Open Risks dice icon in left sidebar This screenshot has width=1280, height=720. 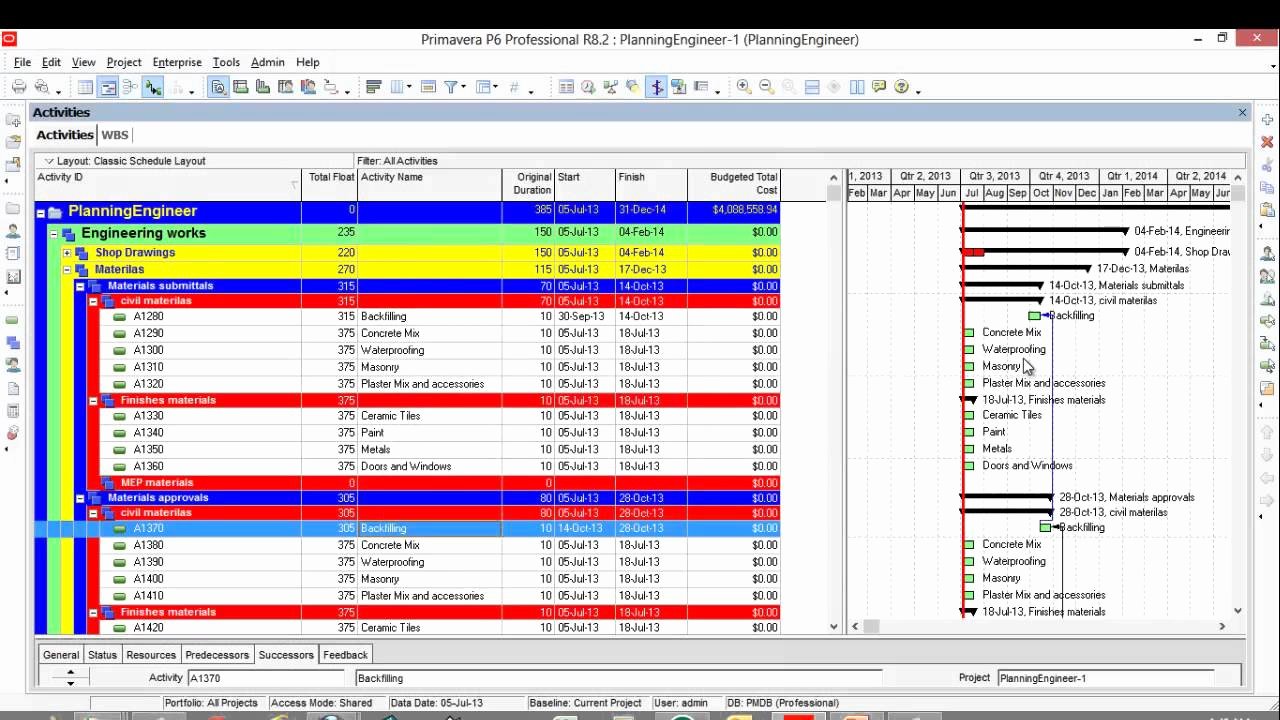[x=12, y=433]
